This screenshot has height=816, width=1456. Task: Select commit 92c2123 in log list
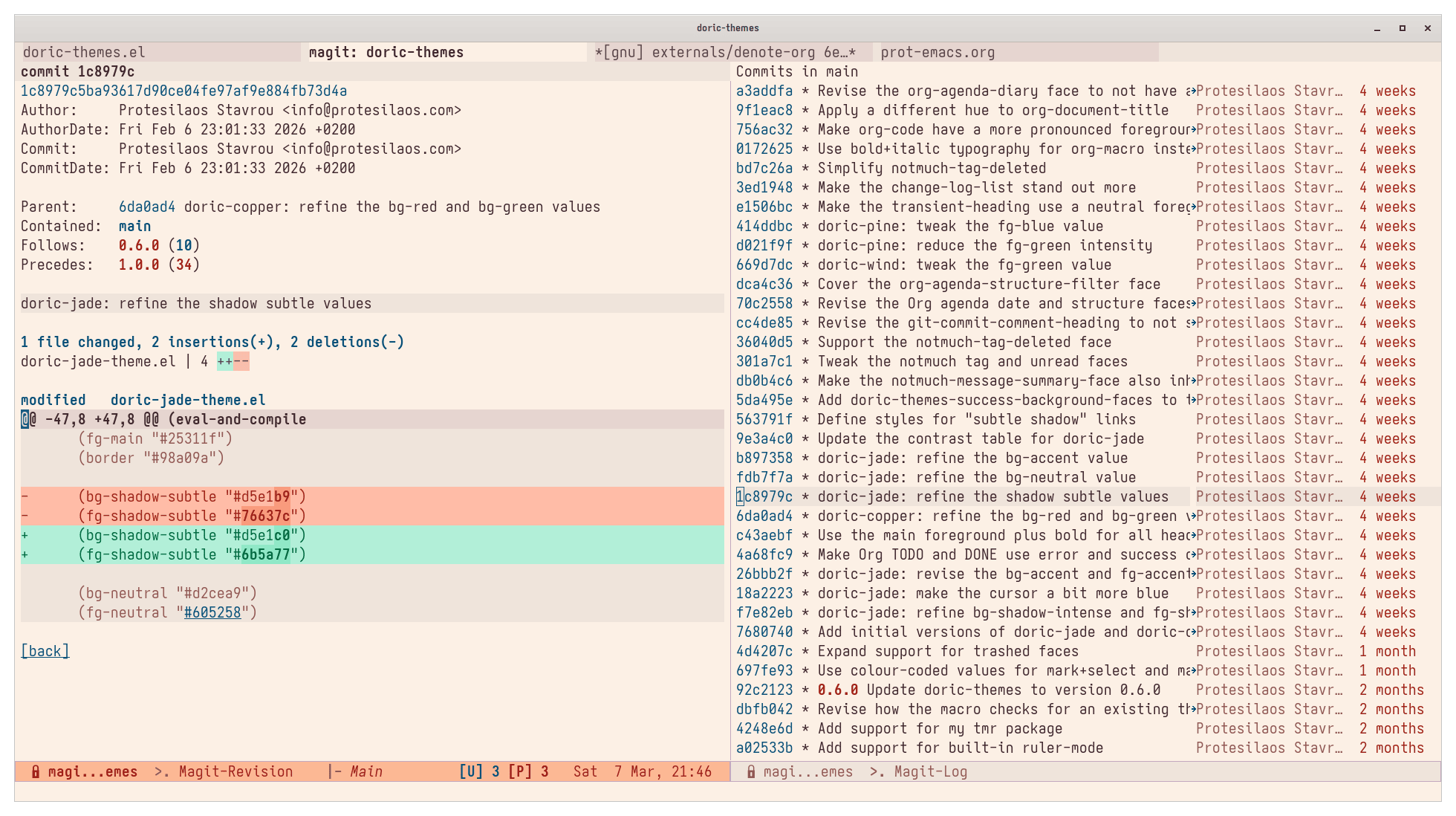click(x=764, y=690)
